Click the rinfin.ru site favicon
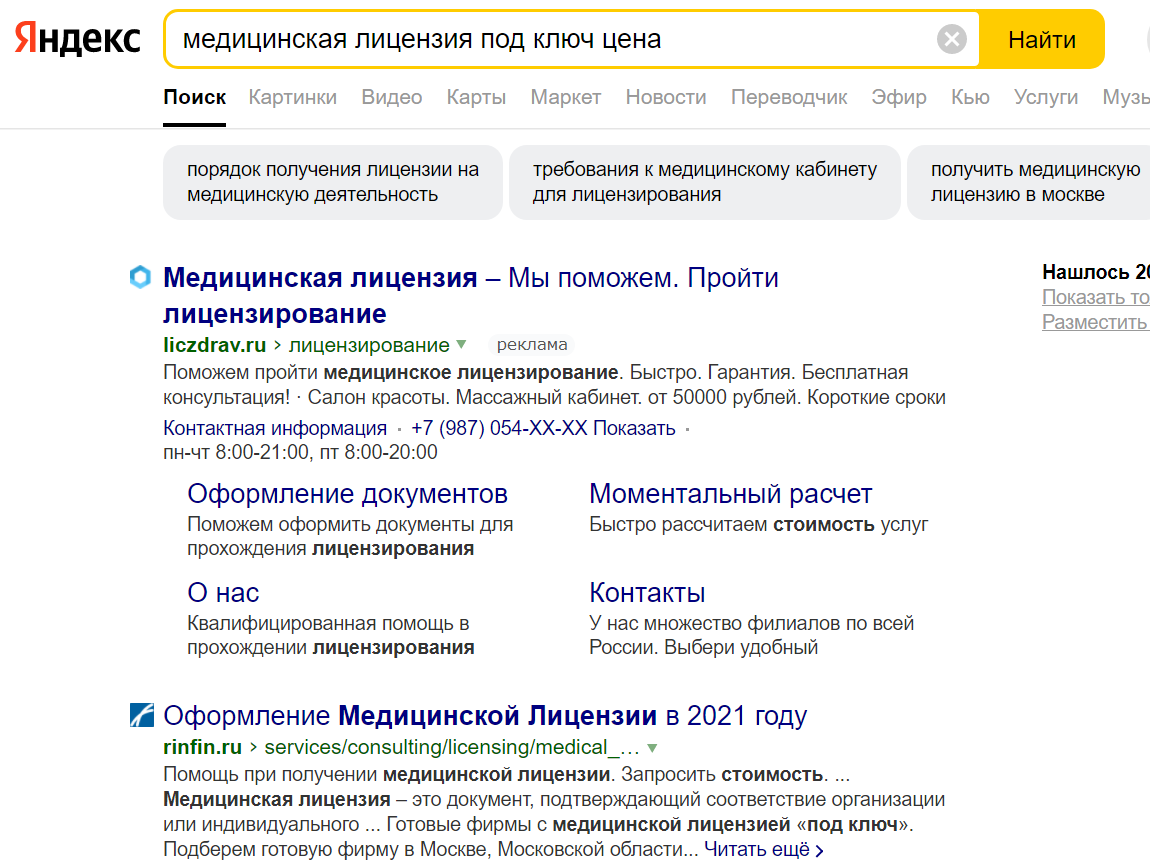This screenshot has width=1150, height=862. [140, 715]
